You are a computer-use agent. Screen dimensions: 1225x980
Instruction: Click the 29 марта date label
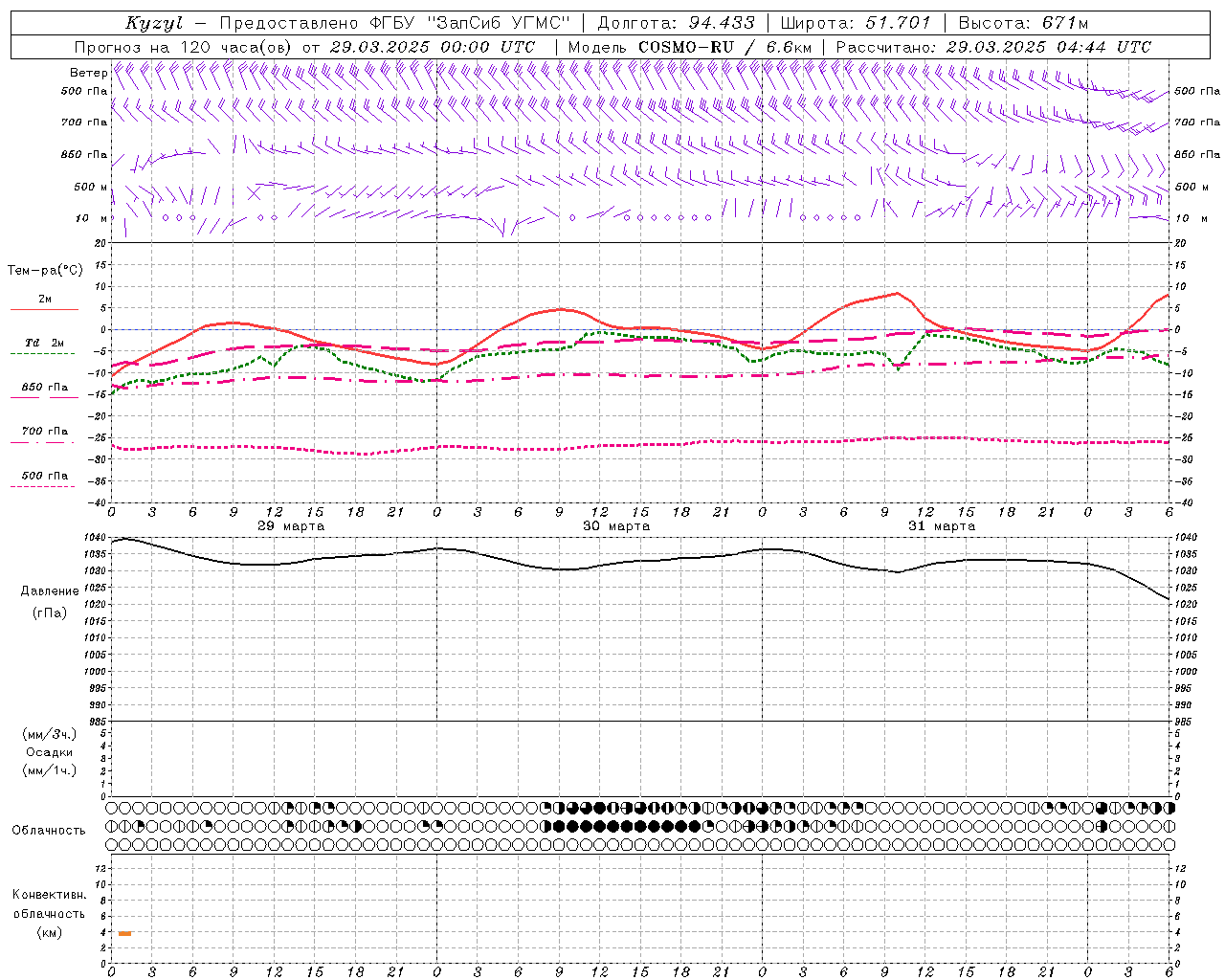pos(291,526)
